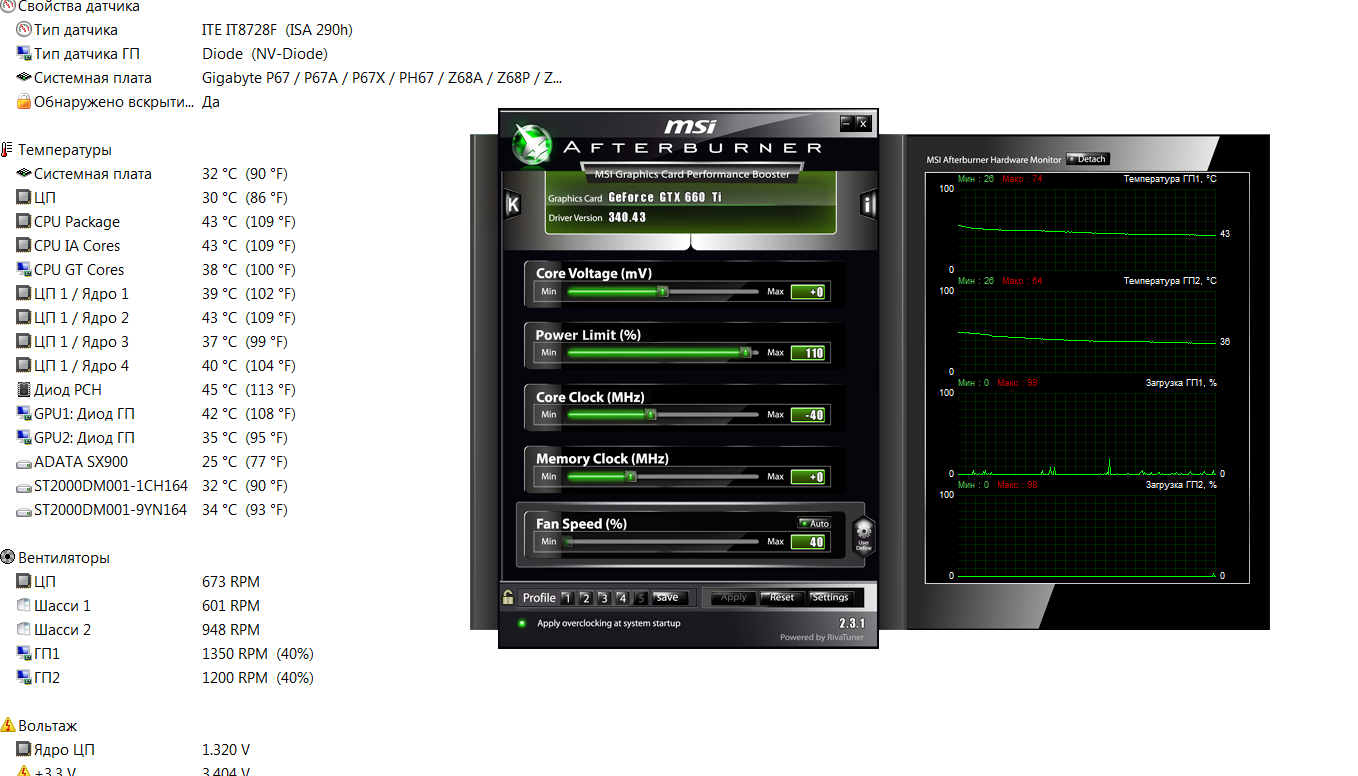Click the Fan Speed slider
This screenshot has width=1358, height=776.
click(x=663, y=542)
